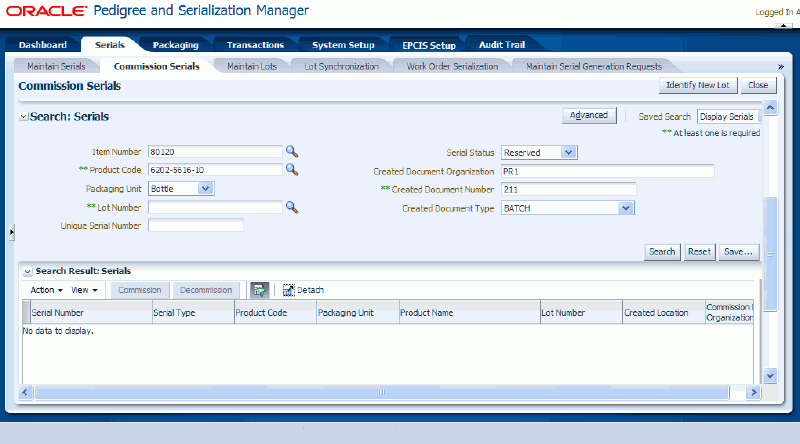
Task: Click the Serial Number column header
Action: (91, 312)
